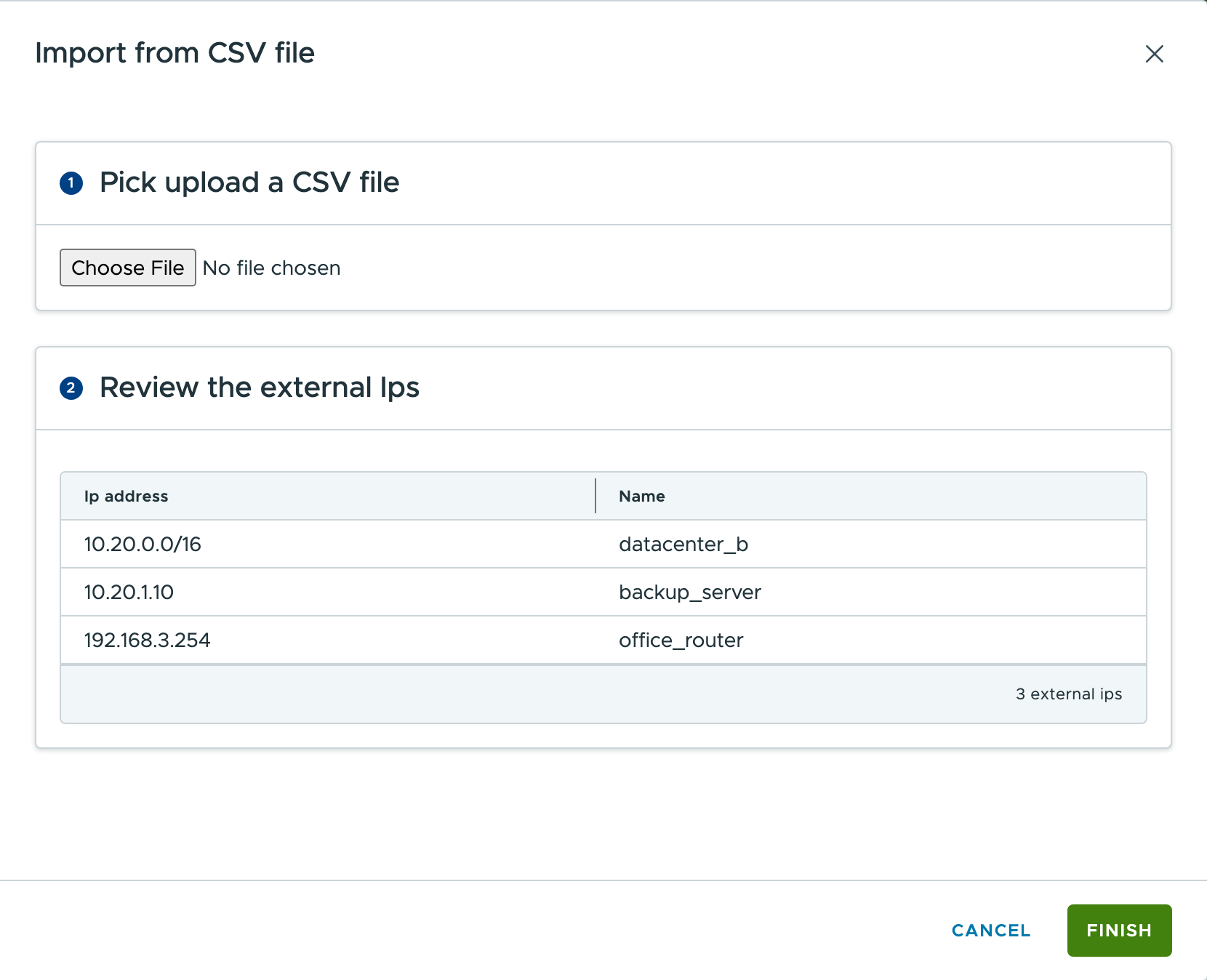Click the step 2 number badge
1207x980 pixels.
click(71, 388)
